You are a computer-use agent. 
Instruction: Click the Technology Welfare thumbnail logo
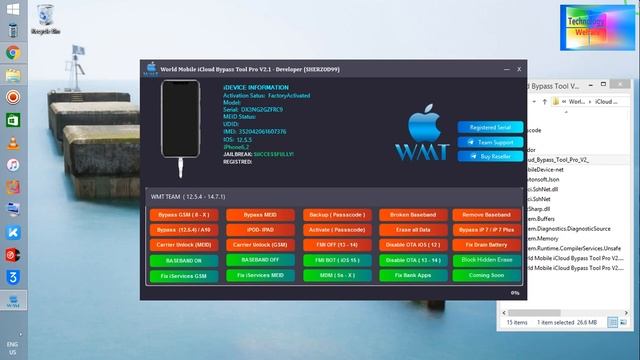click(597, 27)
